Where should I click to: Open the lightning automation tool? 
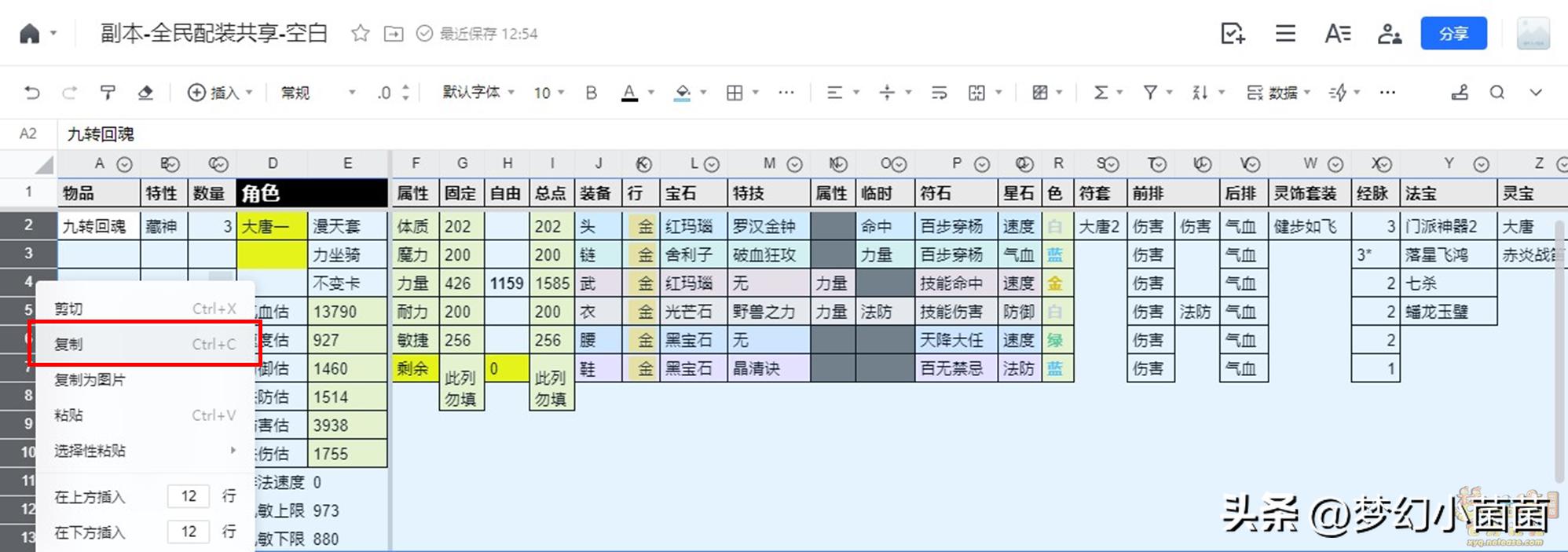1338,93
